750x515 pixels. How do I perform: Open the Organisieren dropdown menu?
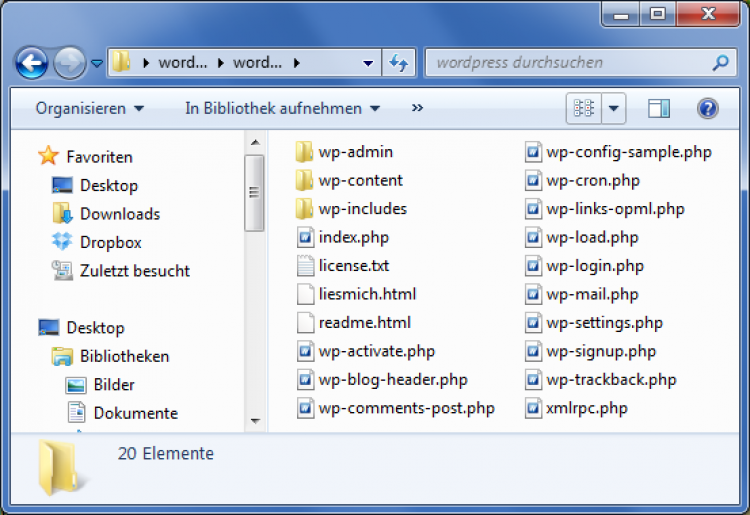point(89,108)
